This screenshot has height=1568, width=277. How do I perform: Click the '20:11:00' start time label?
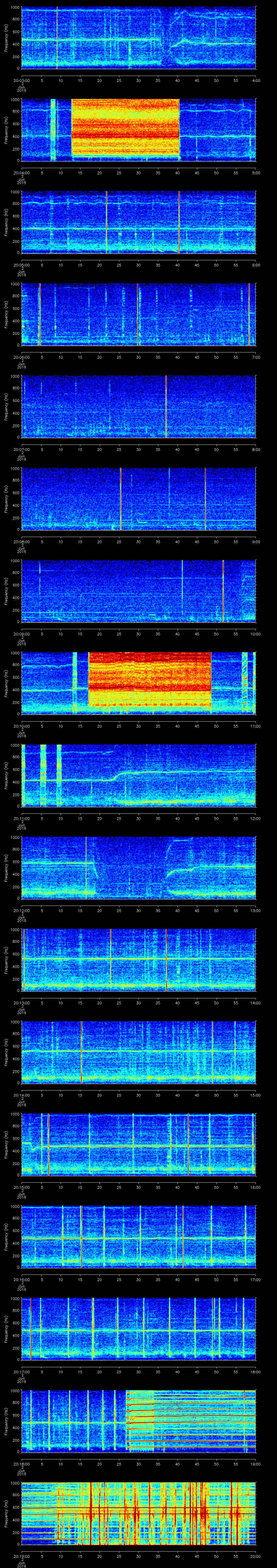tap(21, 818)
